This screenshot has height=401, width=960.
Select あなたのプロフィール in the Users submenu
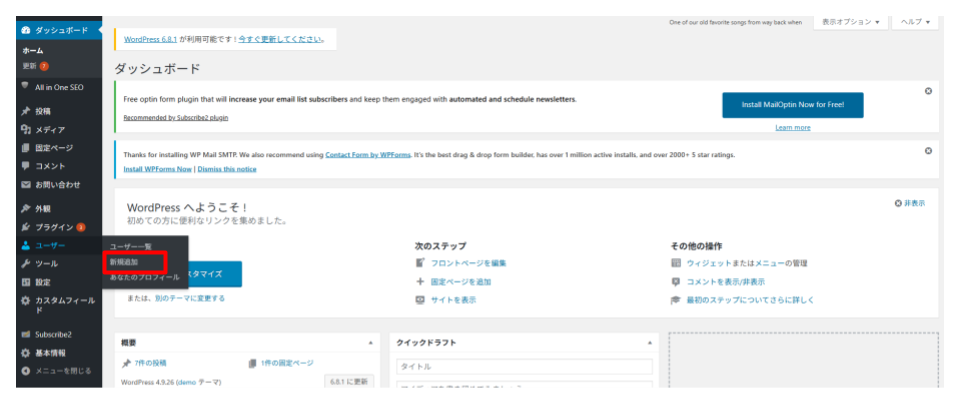pyautogui.click(x=144, y=277)
